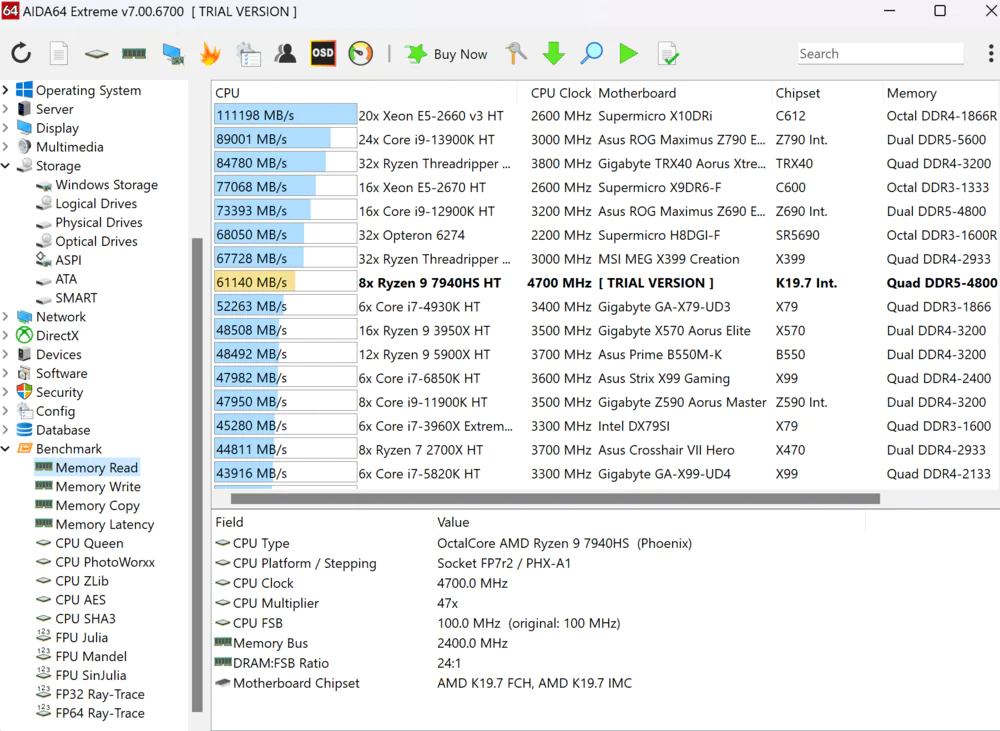
Task: Select the Memory Write benchmark
Action: pos(88,487)
